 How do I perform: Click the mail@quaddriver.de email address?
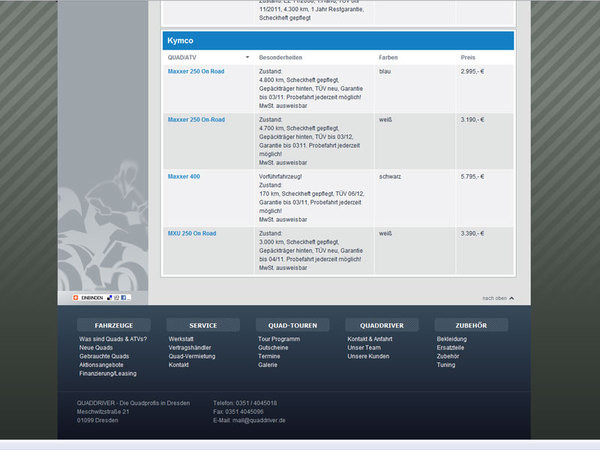pos(259,420)
